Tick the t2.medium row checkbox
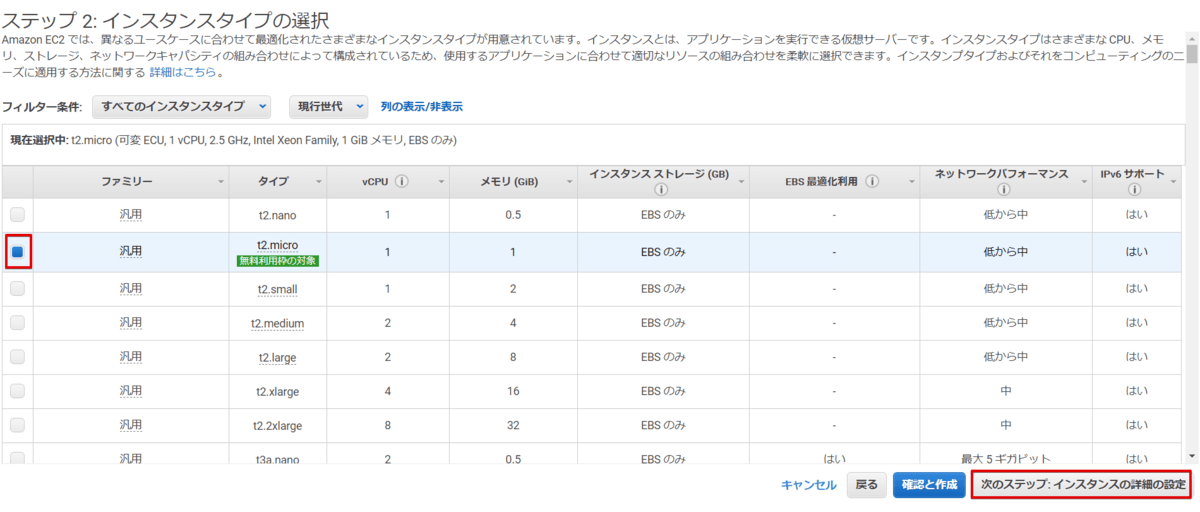 (x=17, y=323)
